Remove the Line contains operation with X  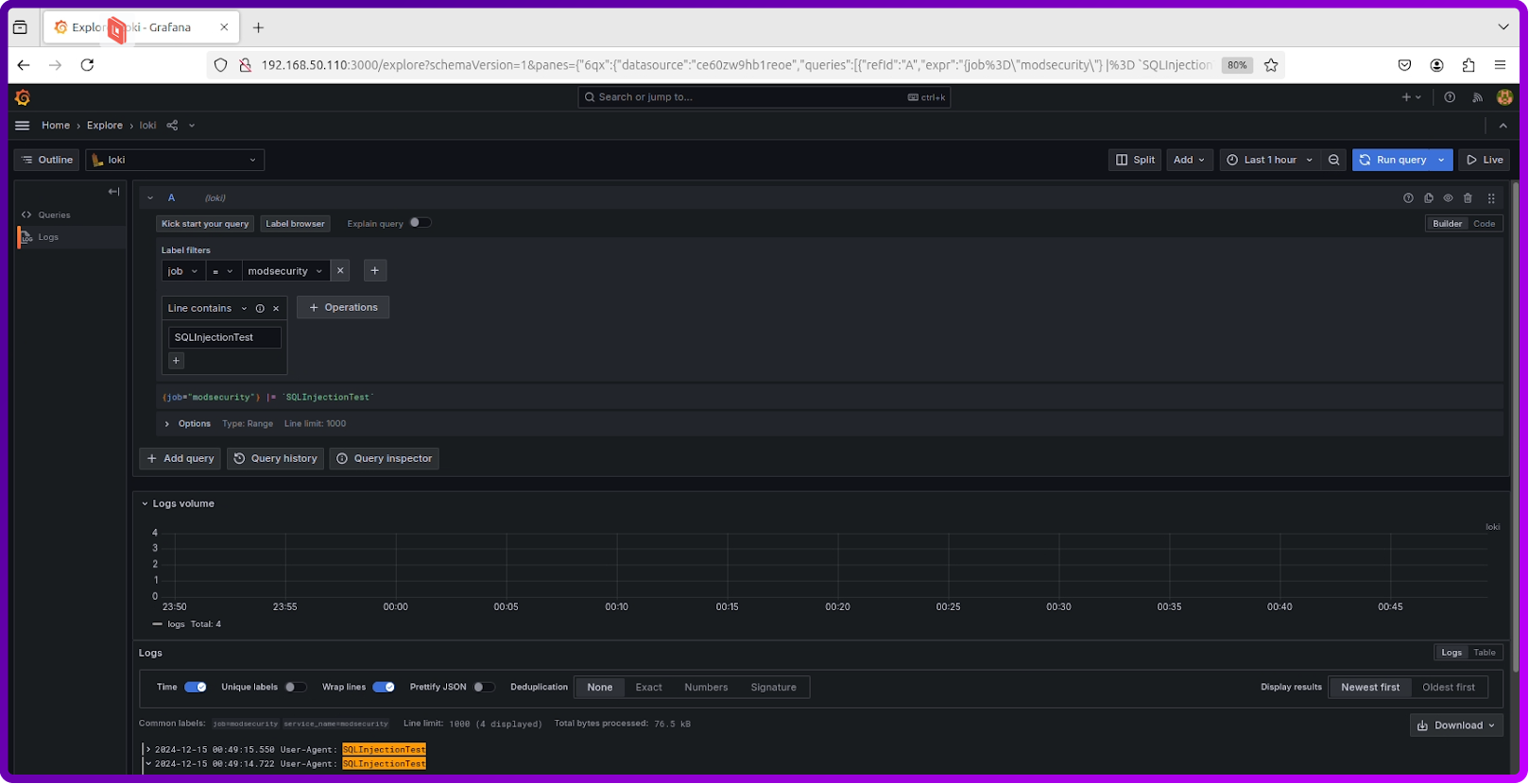[276, 309]
